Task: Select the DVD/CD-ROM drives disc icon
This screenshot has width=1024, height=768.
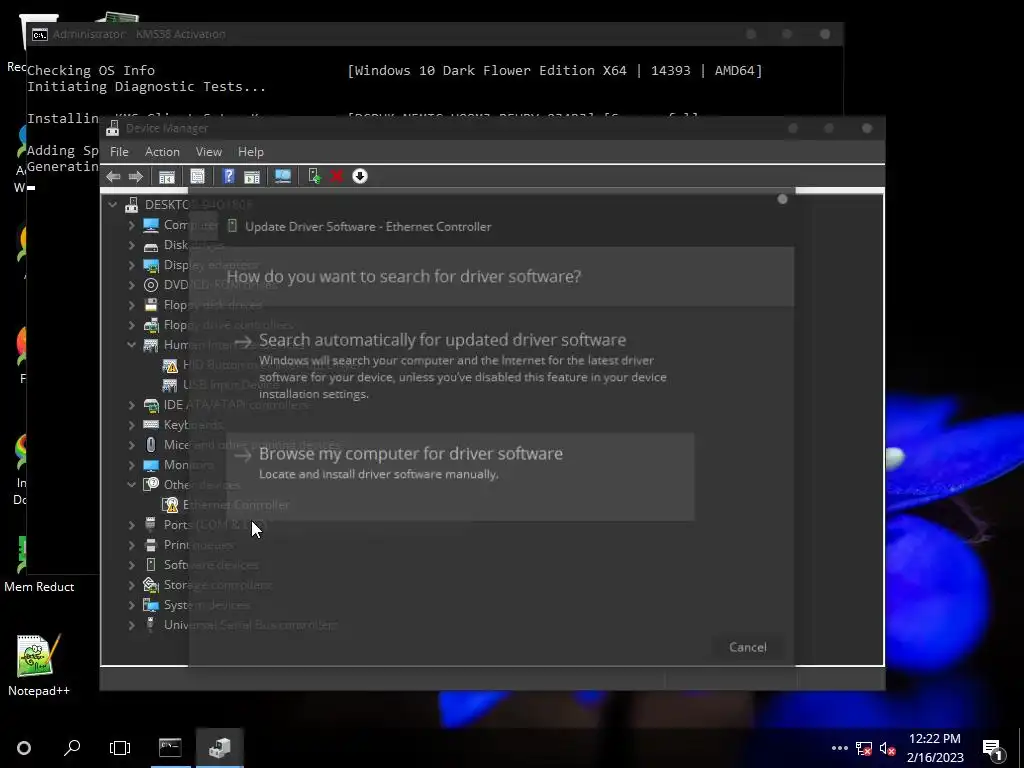Action: click(151, 285)
